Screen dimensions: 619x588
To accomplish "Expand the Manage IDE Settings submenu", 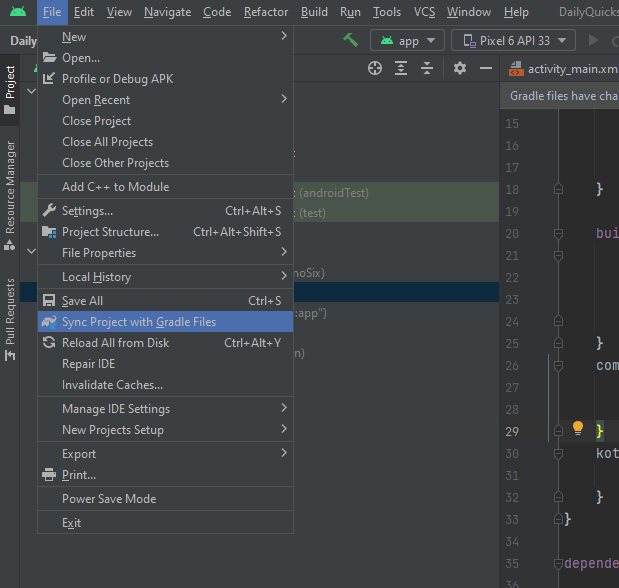I will (165, 409).
